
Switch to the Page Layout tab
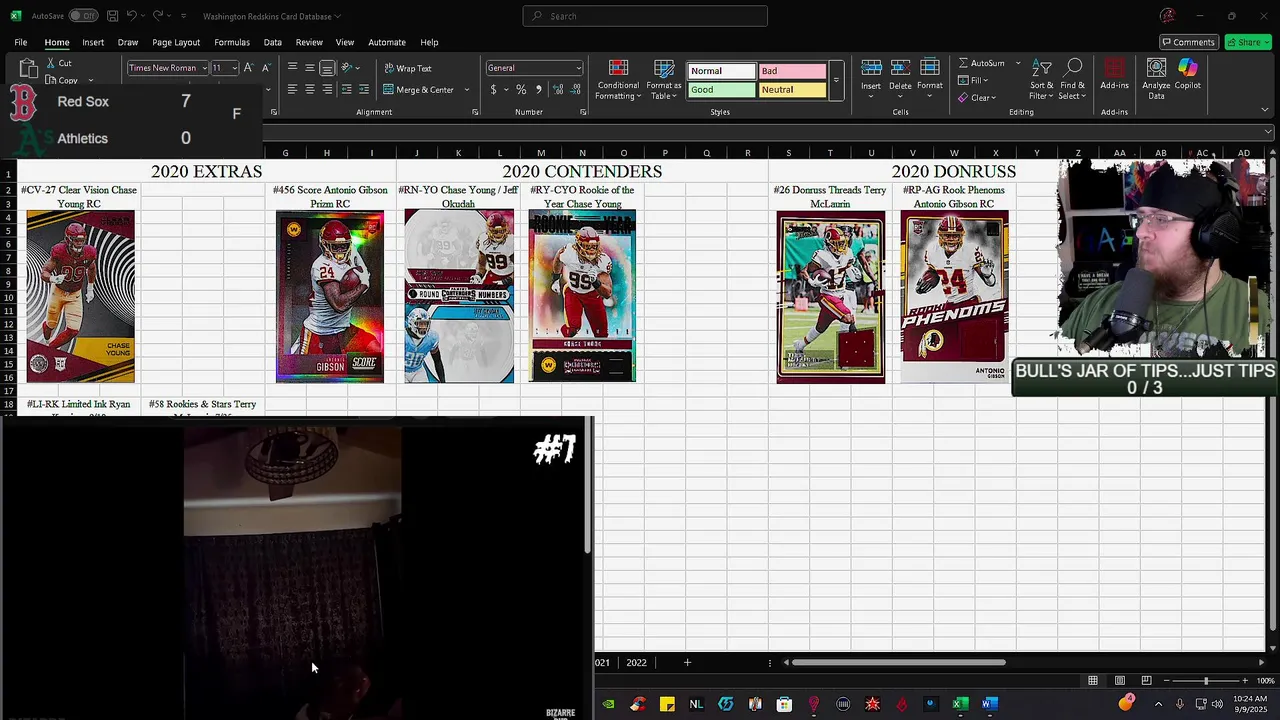(176, 42)
